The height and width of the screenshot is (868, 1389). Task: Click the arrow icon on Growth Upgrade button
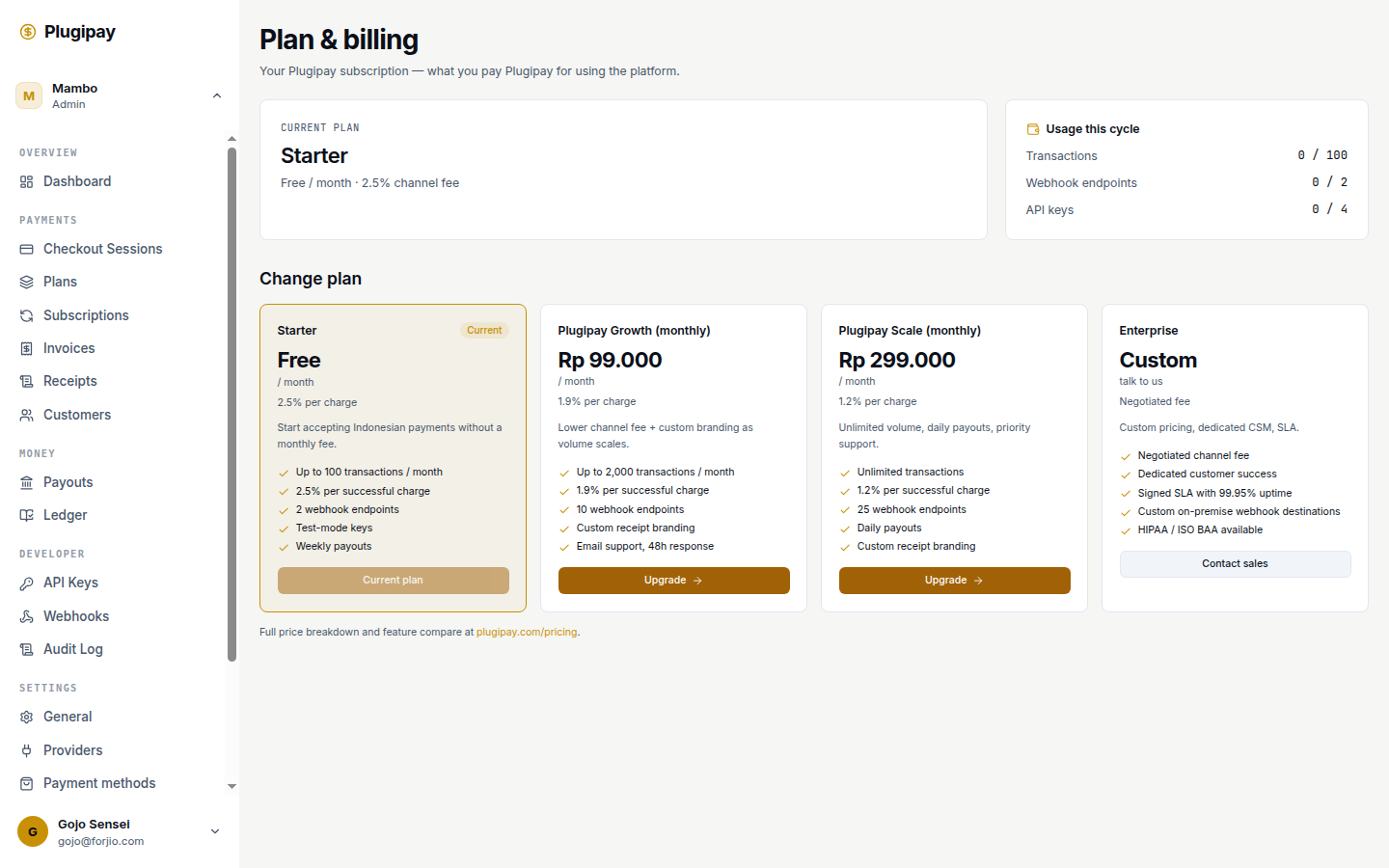(x=697, y=581)
